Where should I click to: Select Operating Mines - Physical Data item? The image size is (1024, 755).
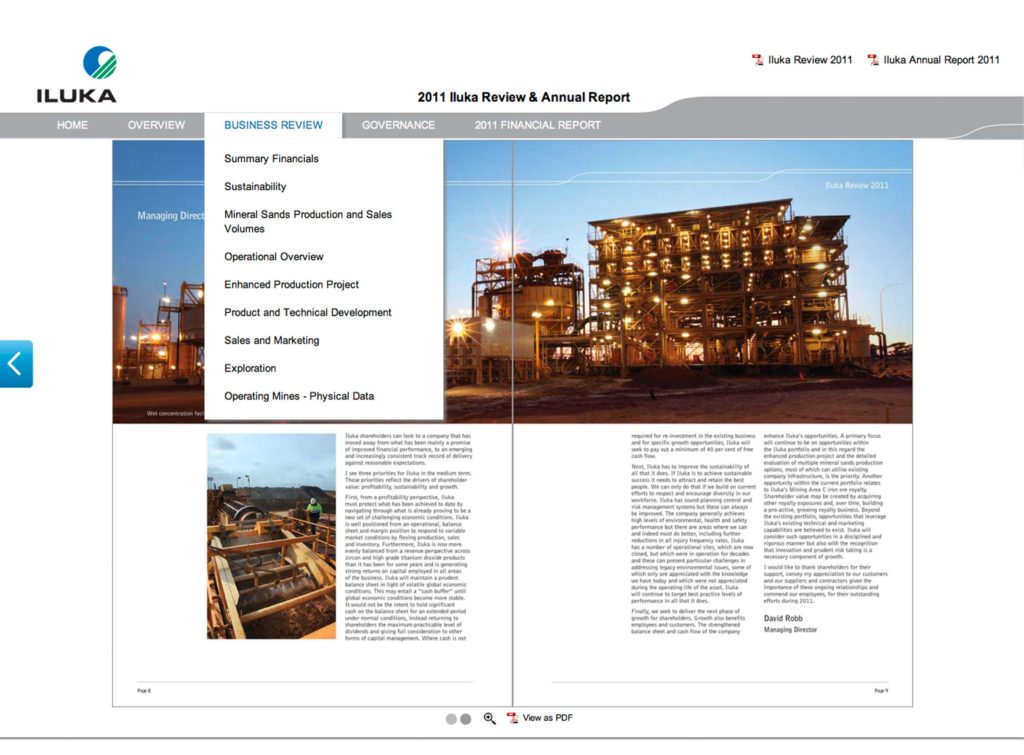pos(299,396)
